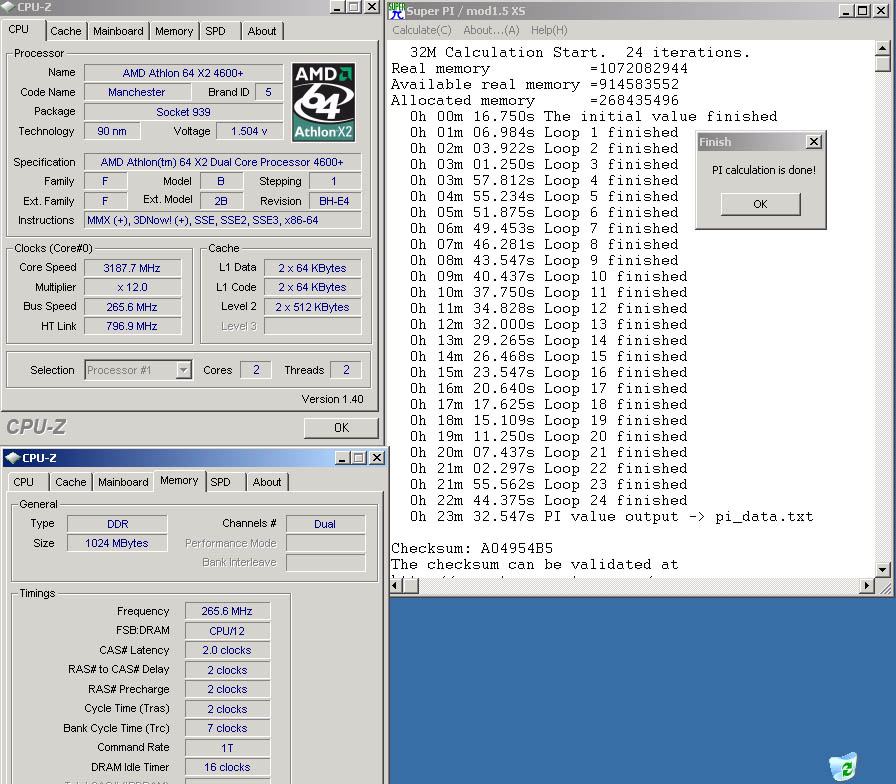896x784 pixels.
Task: Click the memory Type value DDR
Action: point(117,524)
